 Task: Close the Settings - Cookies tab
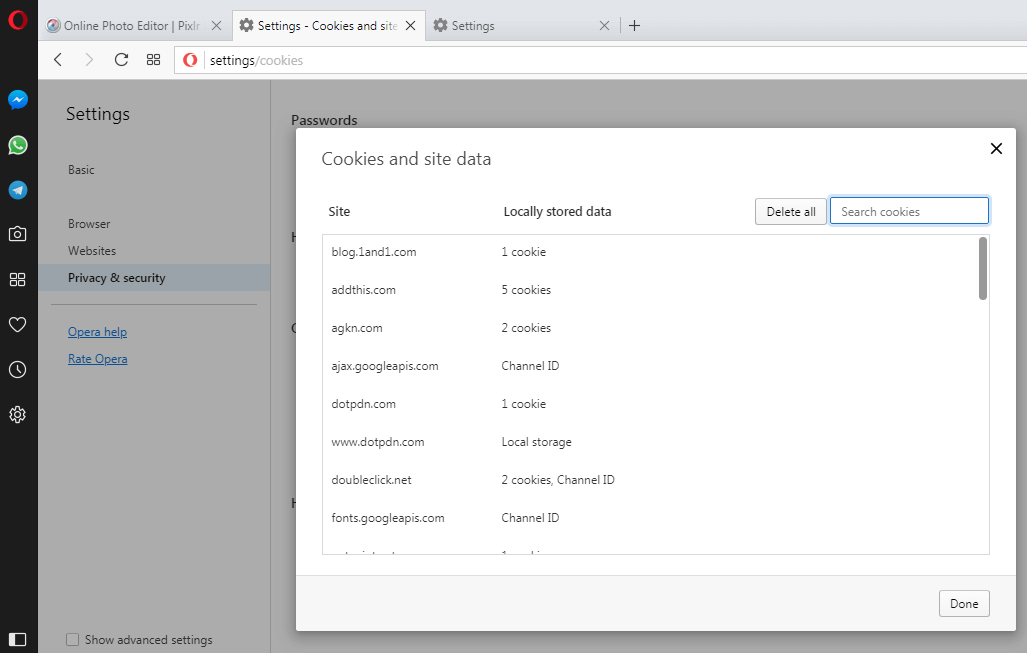pos(411,26)
